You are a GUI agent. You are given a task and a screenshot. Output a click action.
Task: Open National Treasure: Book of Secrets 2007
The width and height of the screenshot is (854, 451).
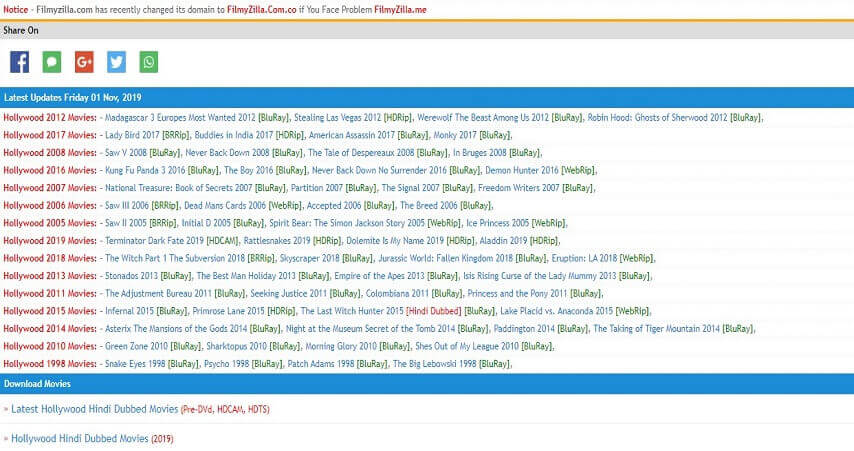click(195, 188)
